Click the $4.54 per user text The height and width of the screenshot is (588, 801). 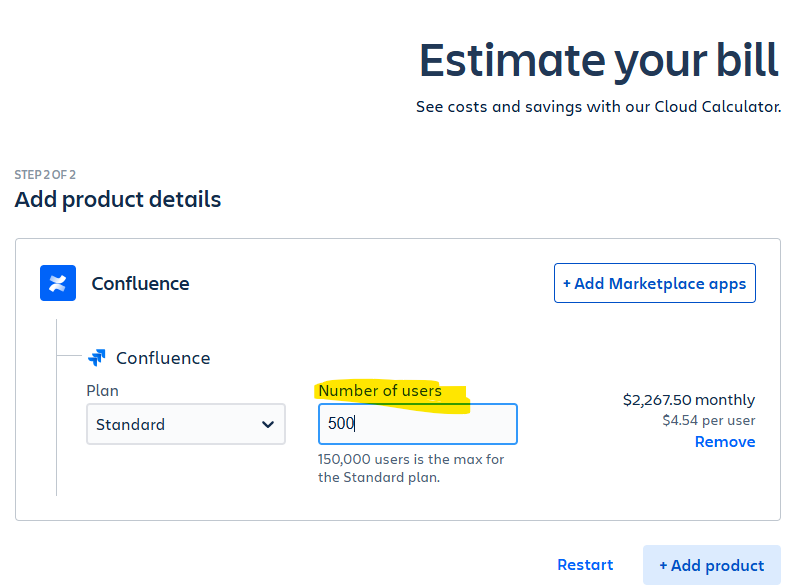pos(708,420)
